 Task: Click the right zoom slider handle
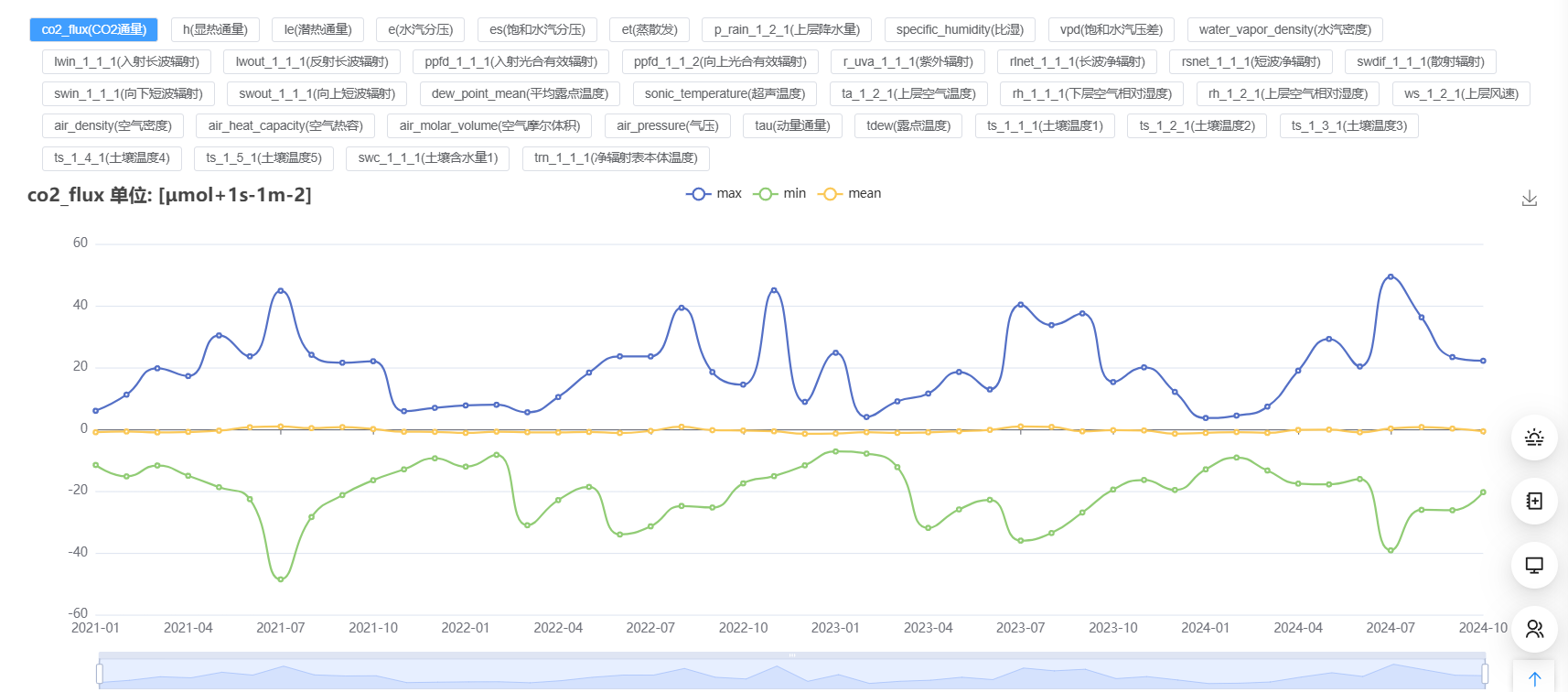click(1484, 674)
